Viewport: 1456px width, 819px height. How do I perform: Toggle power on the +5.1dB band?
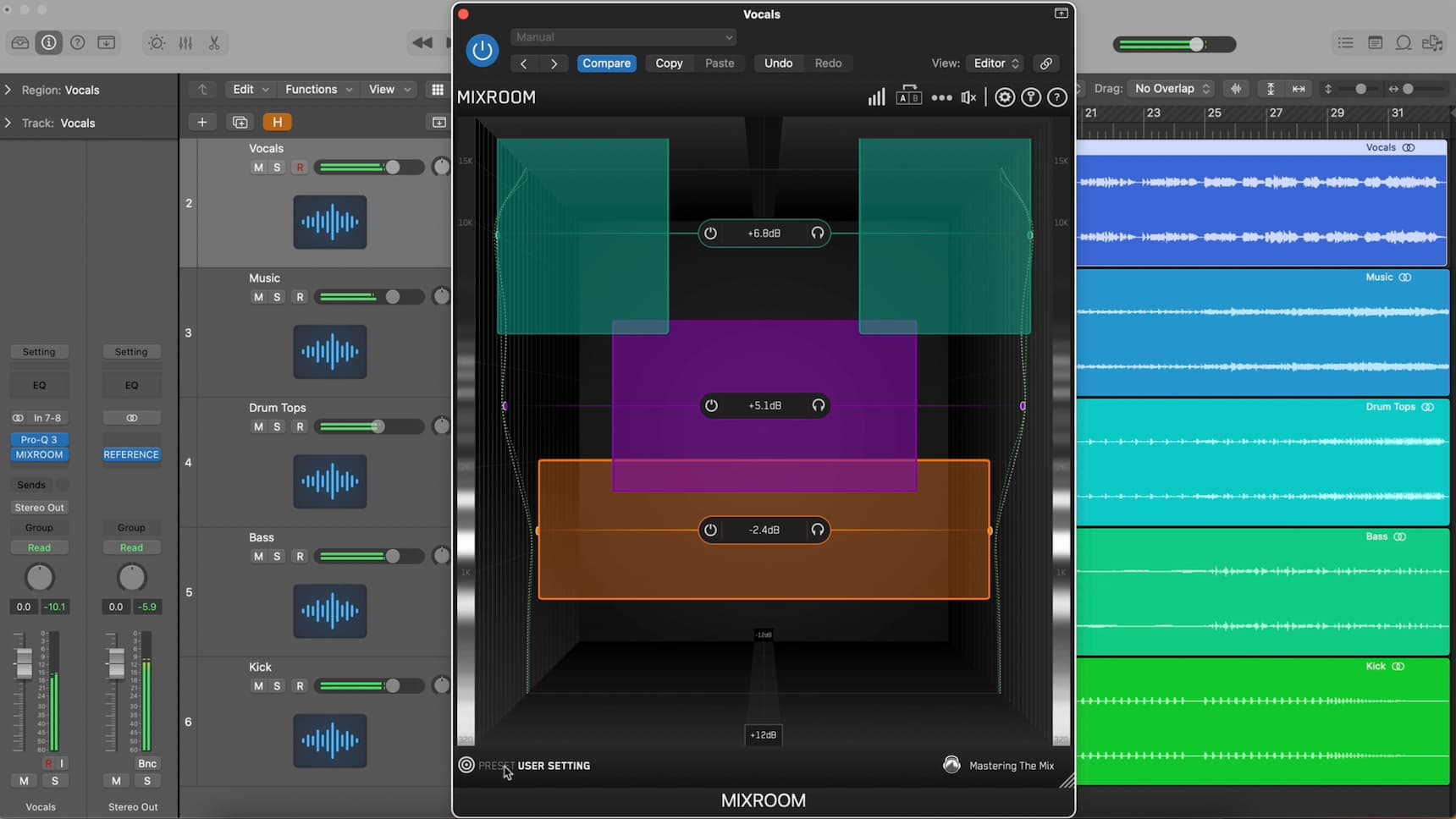point(712,406)
